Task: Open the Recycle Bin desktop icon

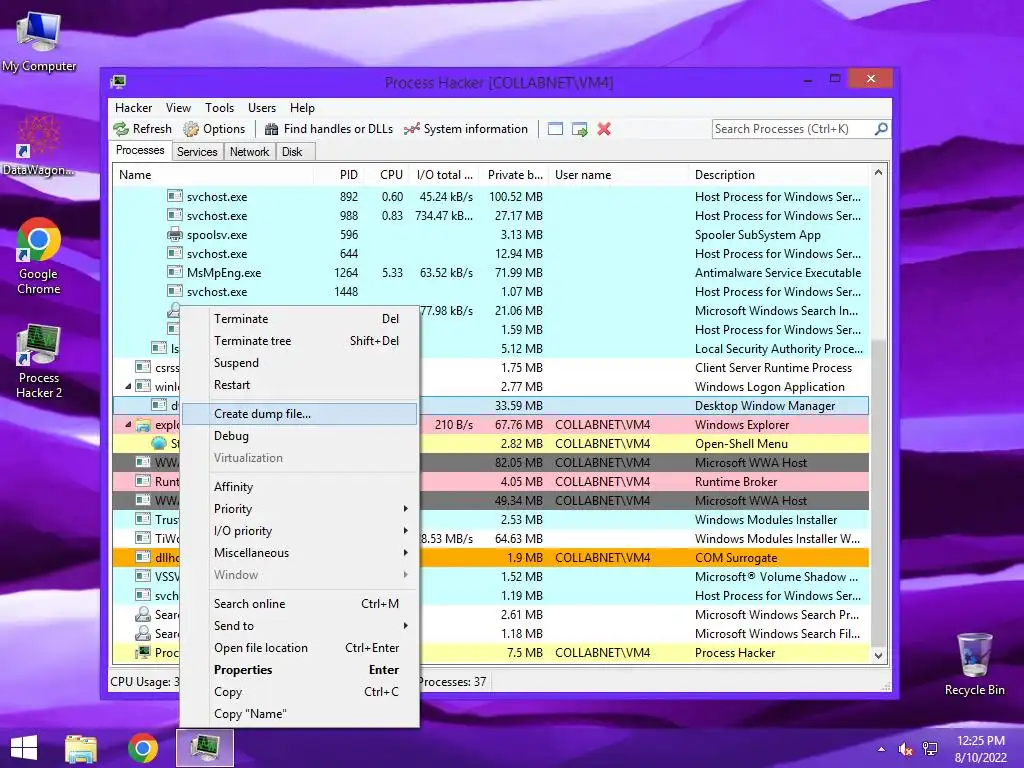Action: click(974, 664)
